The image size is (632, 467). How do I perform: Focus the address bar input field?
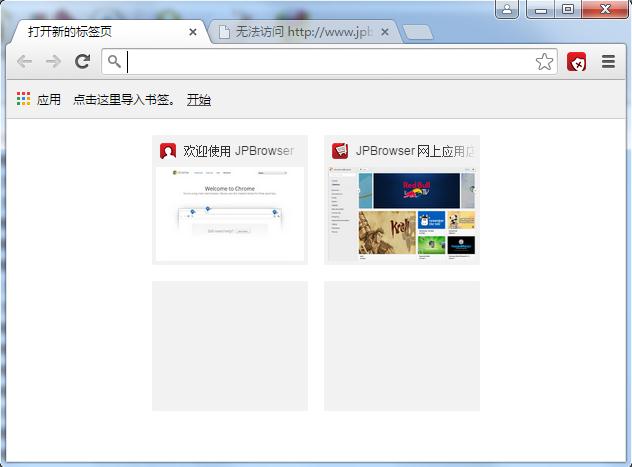[330, 62]
